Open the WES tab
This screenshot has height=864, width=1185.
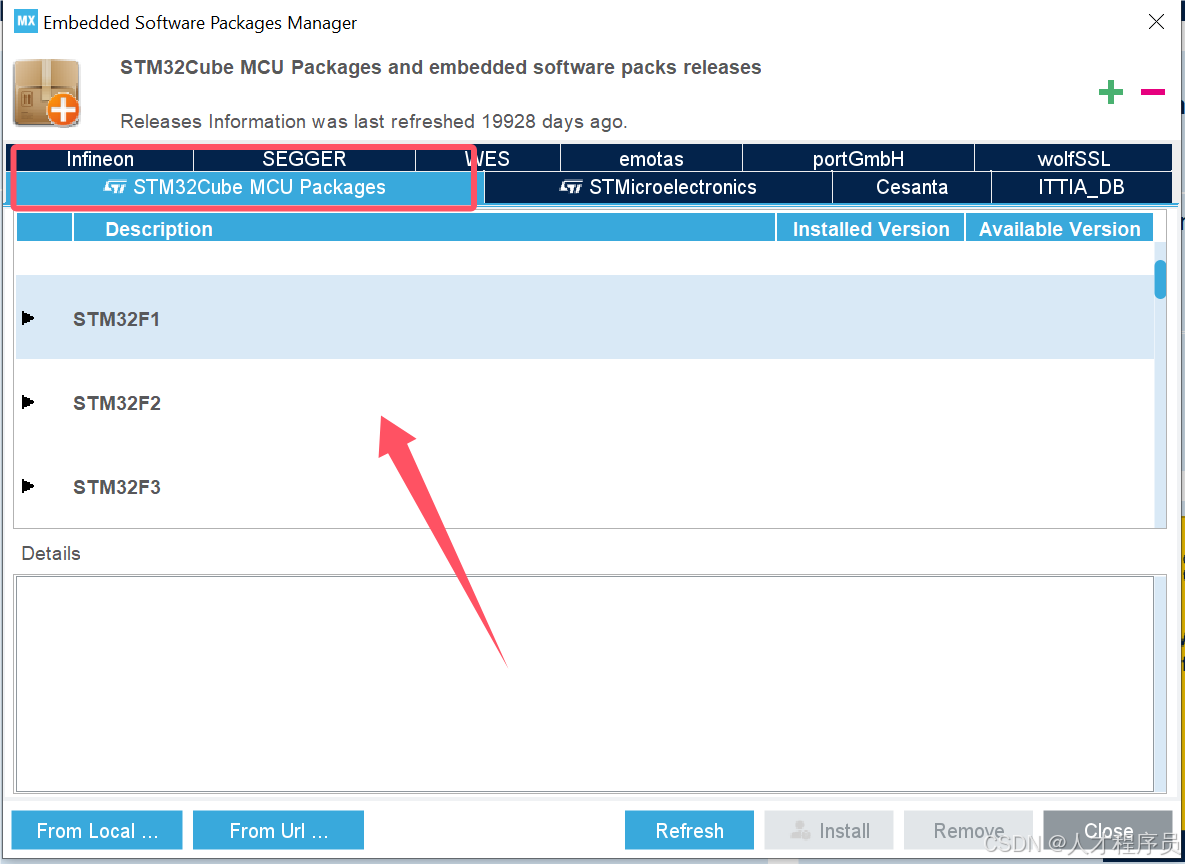tap(487, 159)
